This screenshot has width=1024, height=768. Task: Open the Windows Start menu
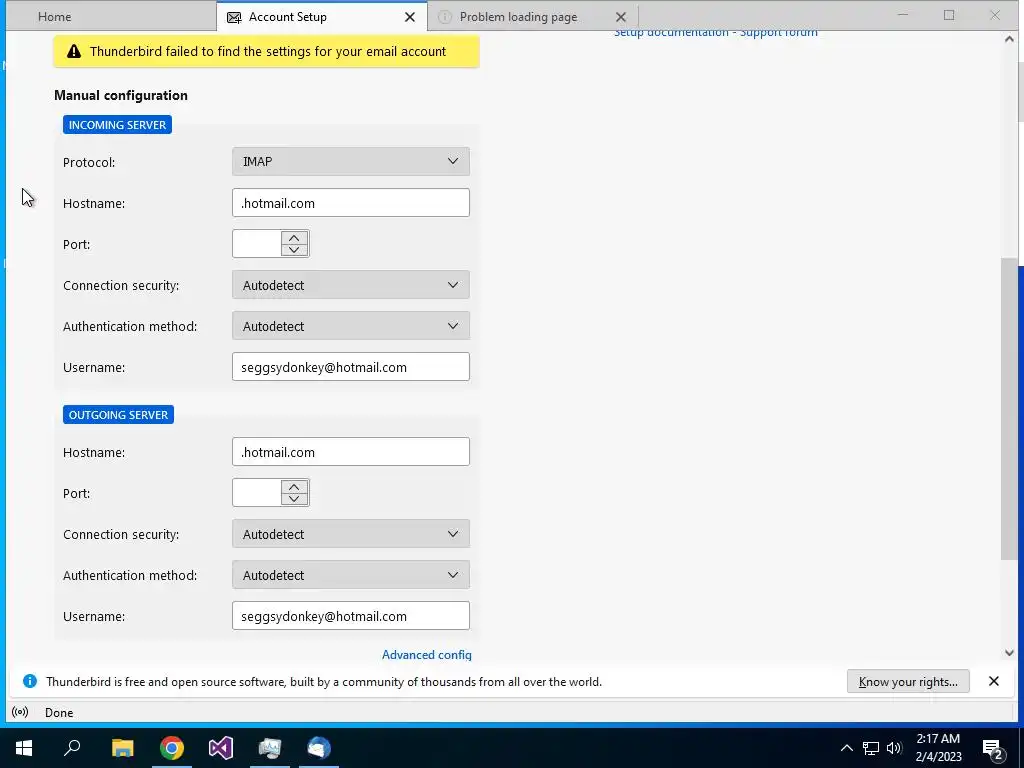click(x=24, y=748)
